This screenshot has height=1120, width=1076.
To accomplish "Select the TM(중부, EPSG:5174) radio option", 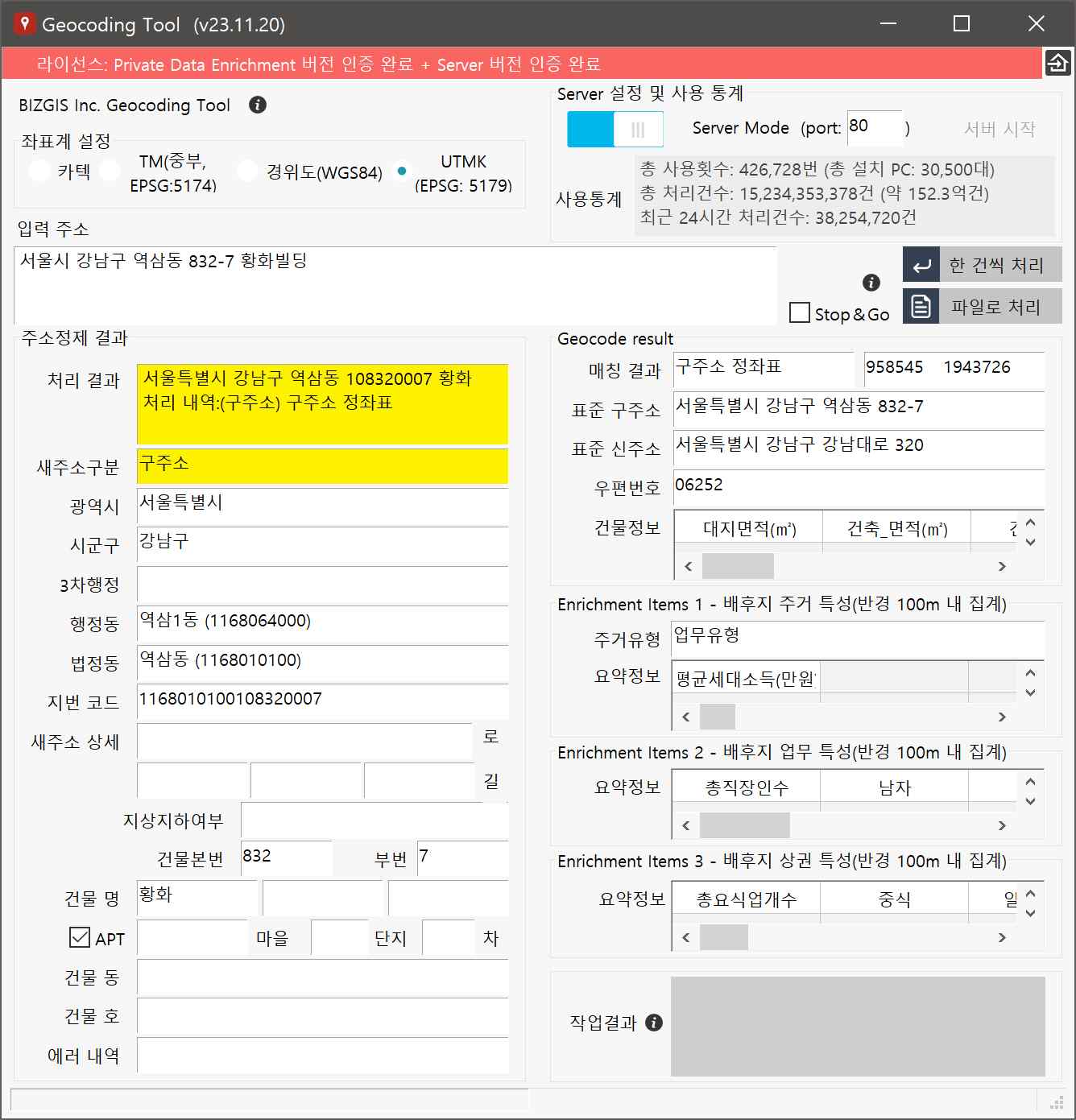I will pos(110,172).
